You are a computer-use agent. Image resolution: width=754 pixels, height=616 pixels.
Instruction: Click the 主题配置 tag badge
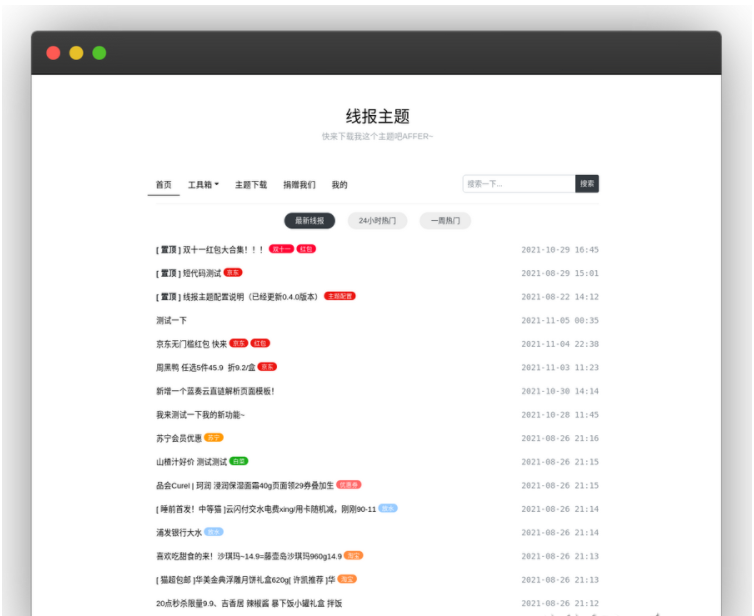pyautogui.click(x=340, y=296)
